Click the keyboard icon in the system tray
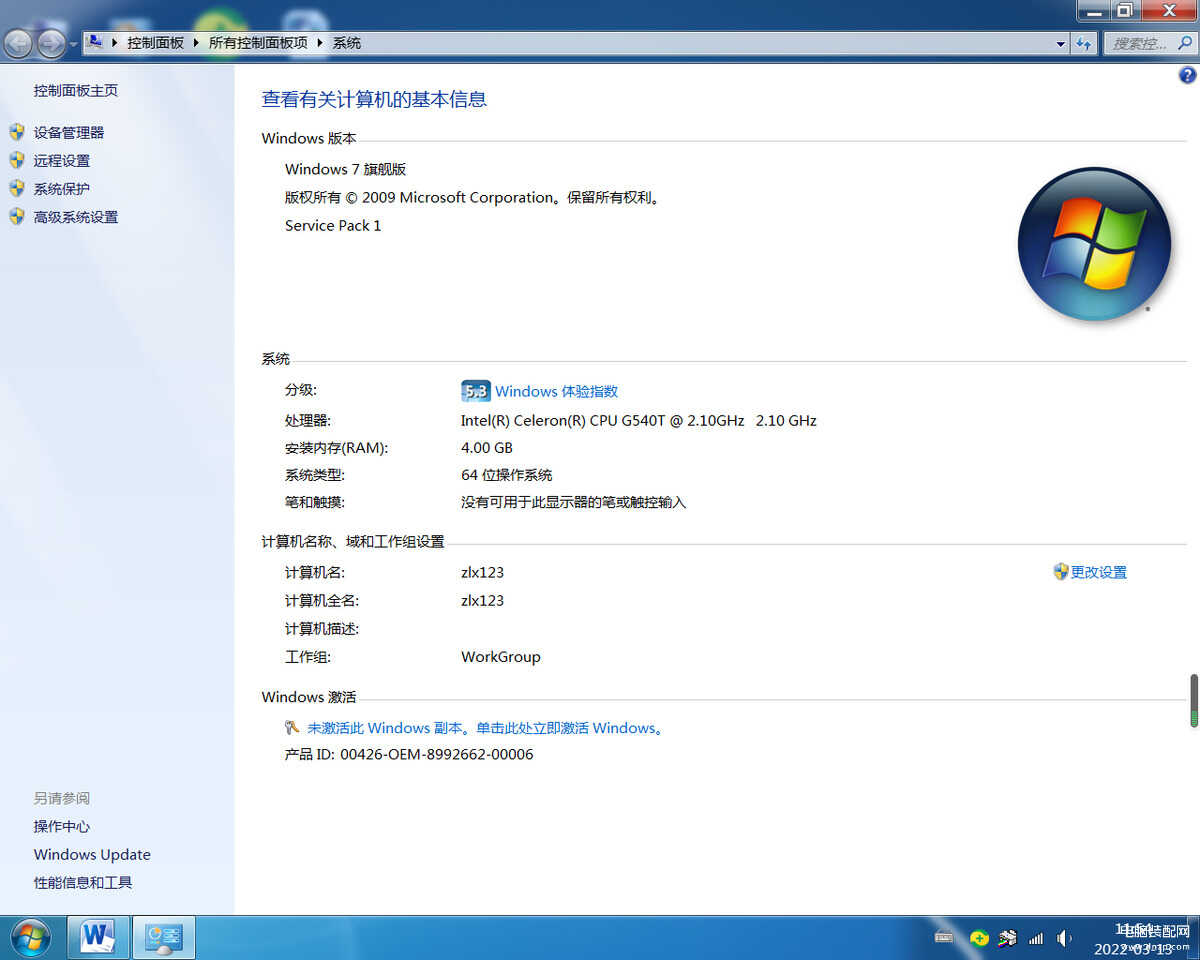Screen dimensions: 1200x960 click(944, 938)
